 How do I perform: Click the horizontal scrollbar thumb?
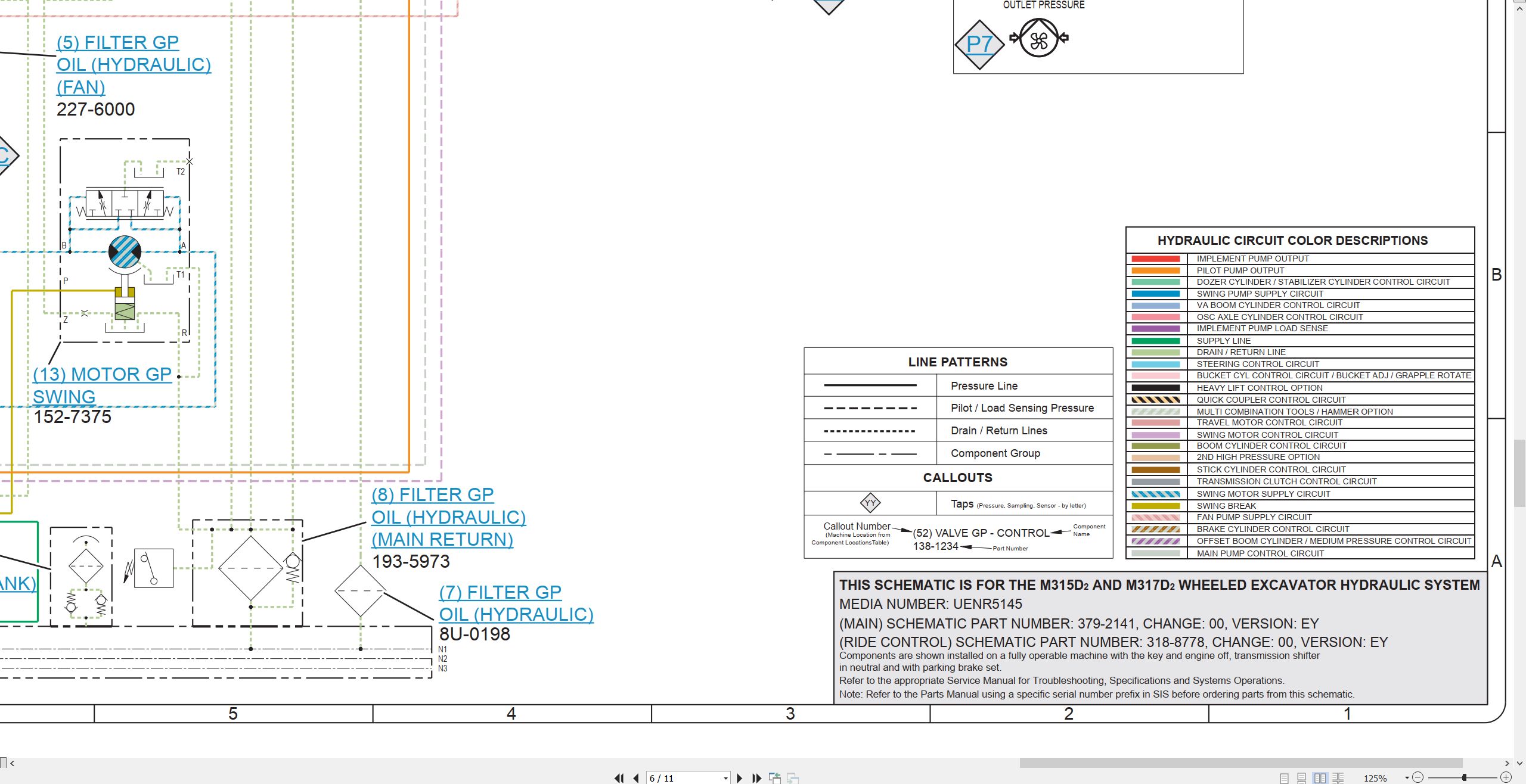[1241, 763]
